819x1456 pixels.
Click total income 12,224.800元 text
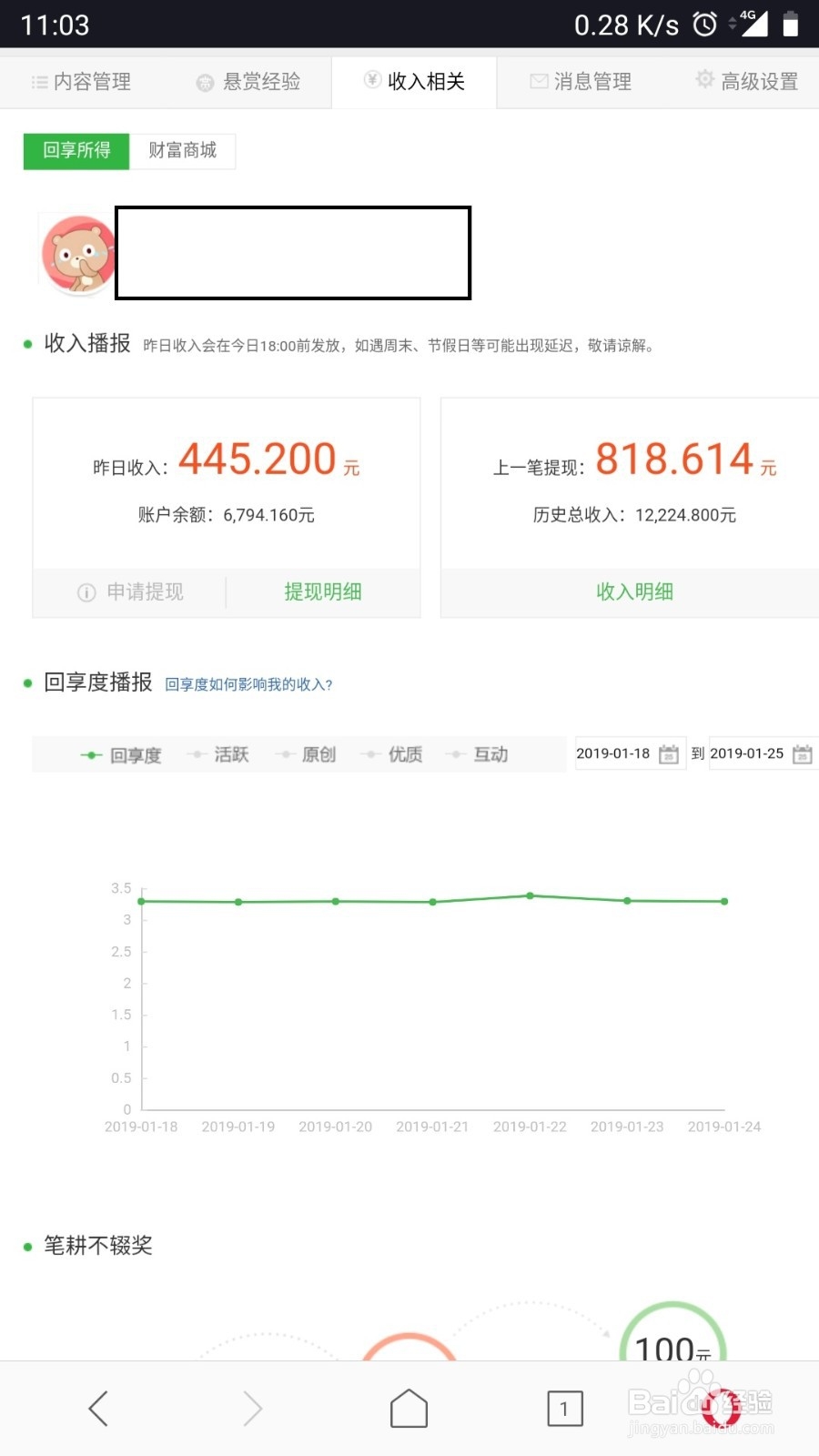click(x=634, y=515)
